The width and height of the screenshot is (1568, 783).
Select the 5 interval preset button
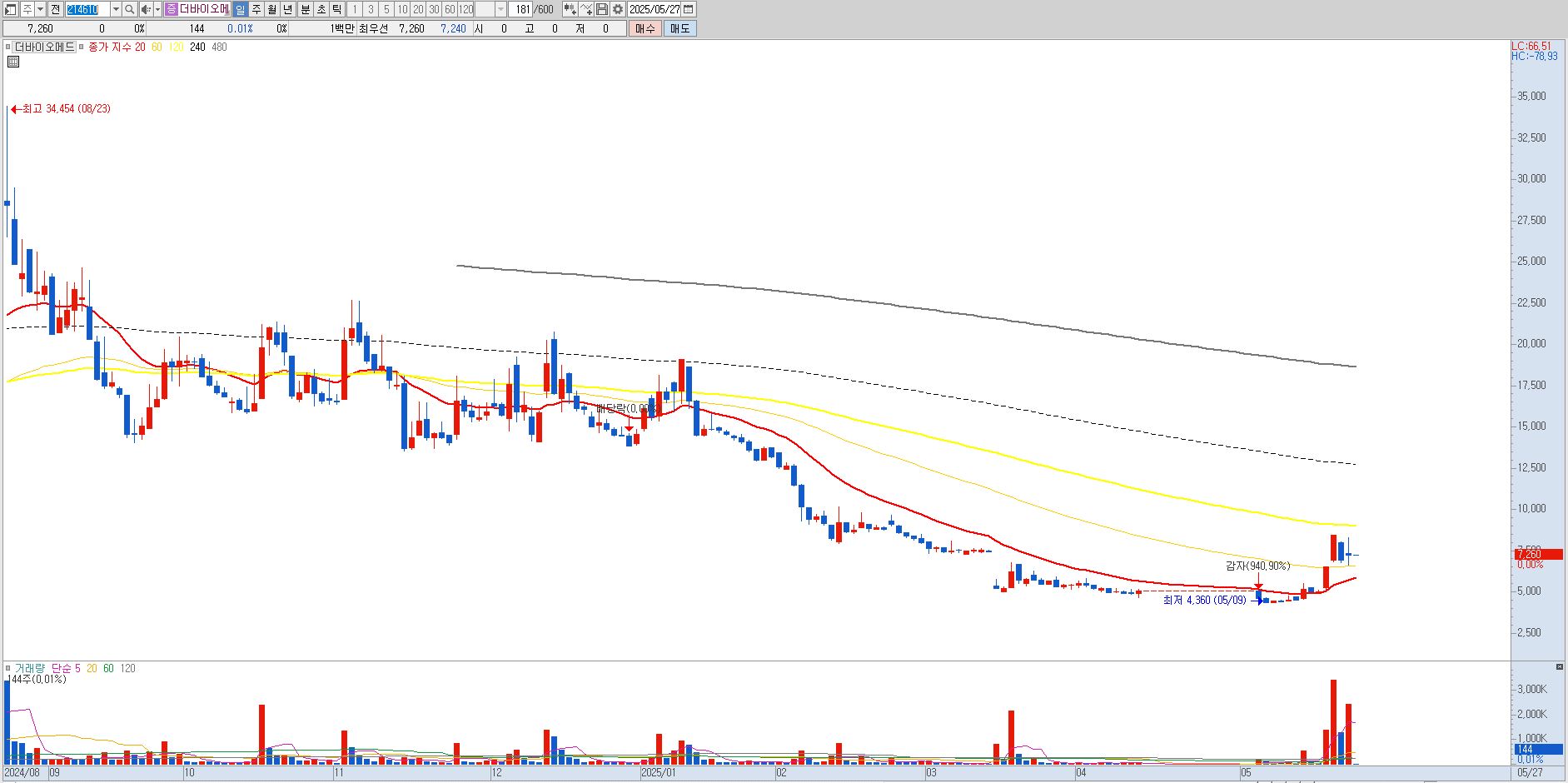[386, 9]
